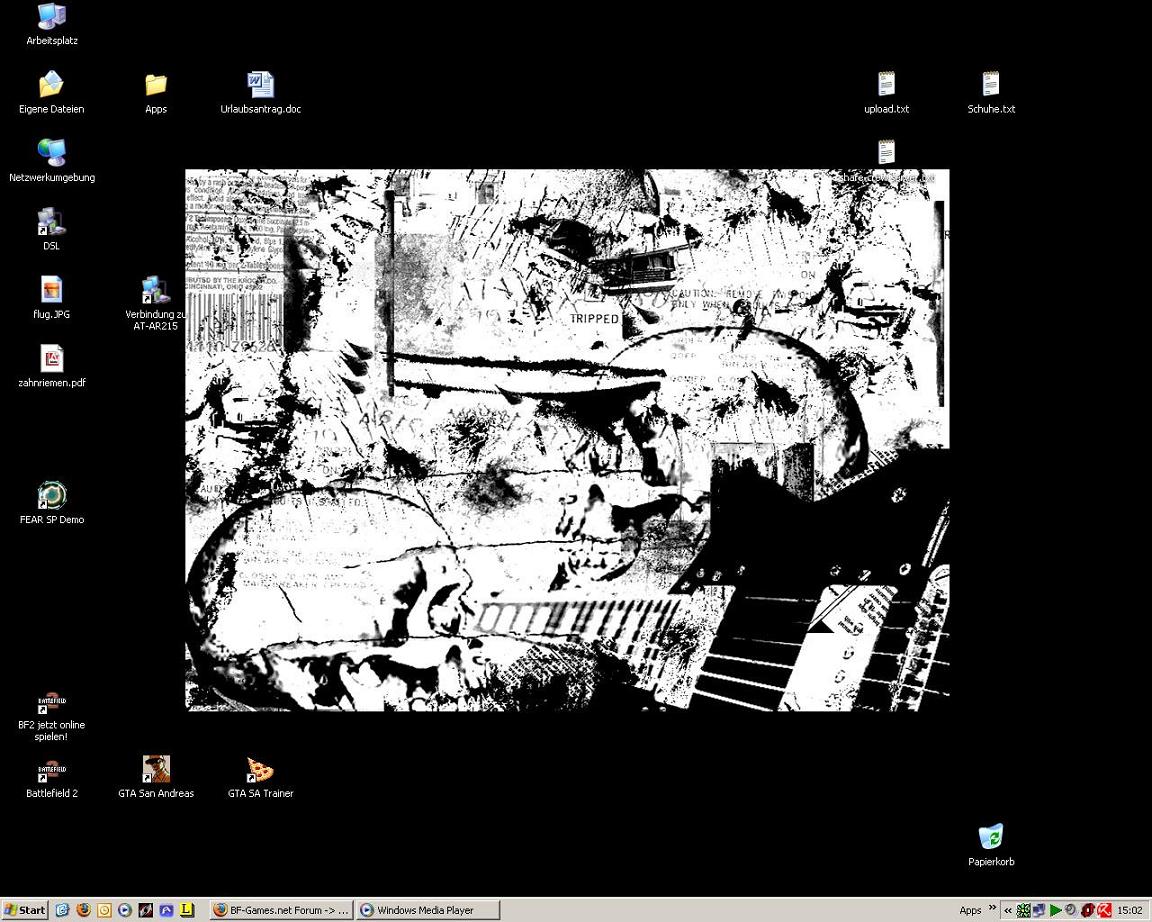Select the flug.JPG image file

point(51,298)
